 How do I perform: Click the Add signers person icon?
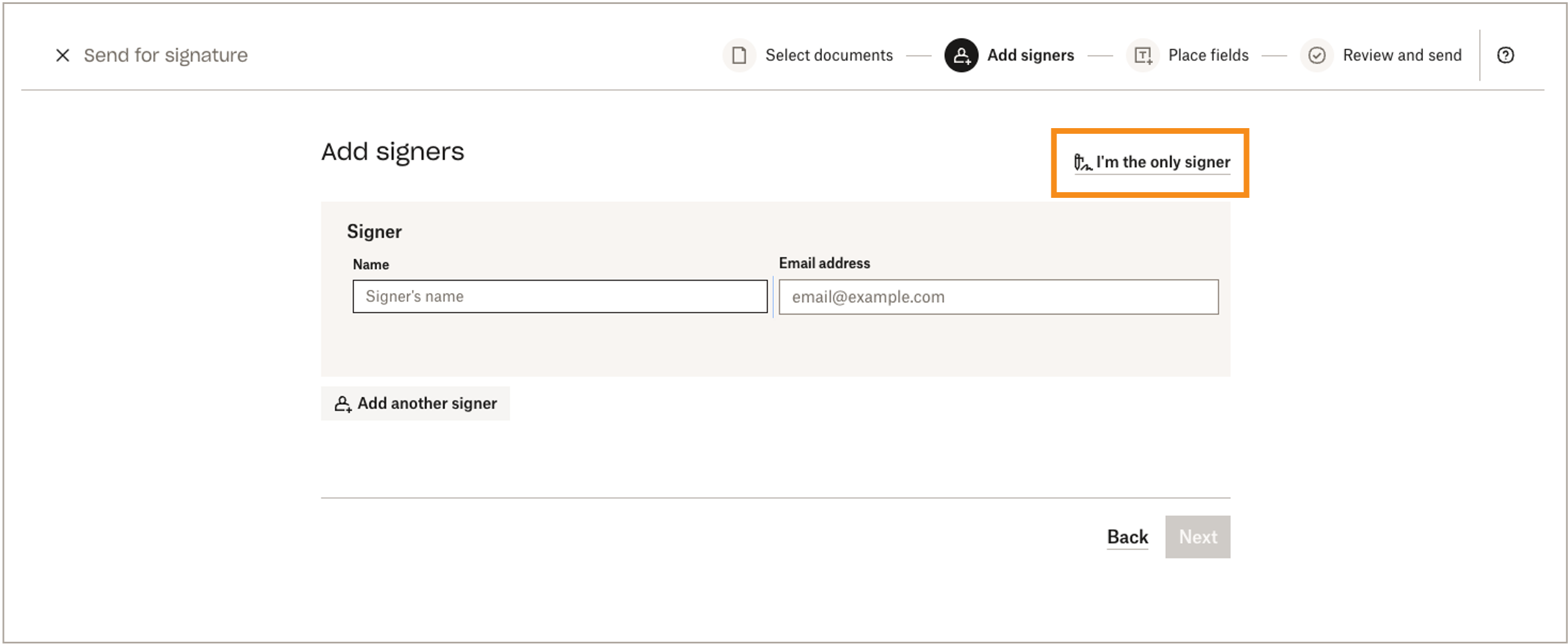point(961,56)
